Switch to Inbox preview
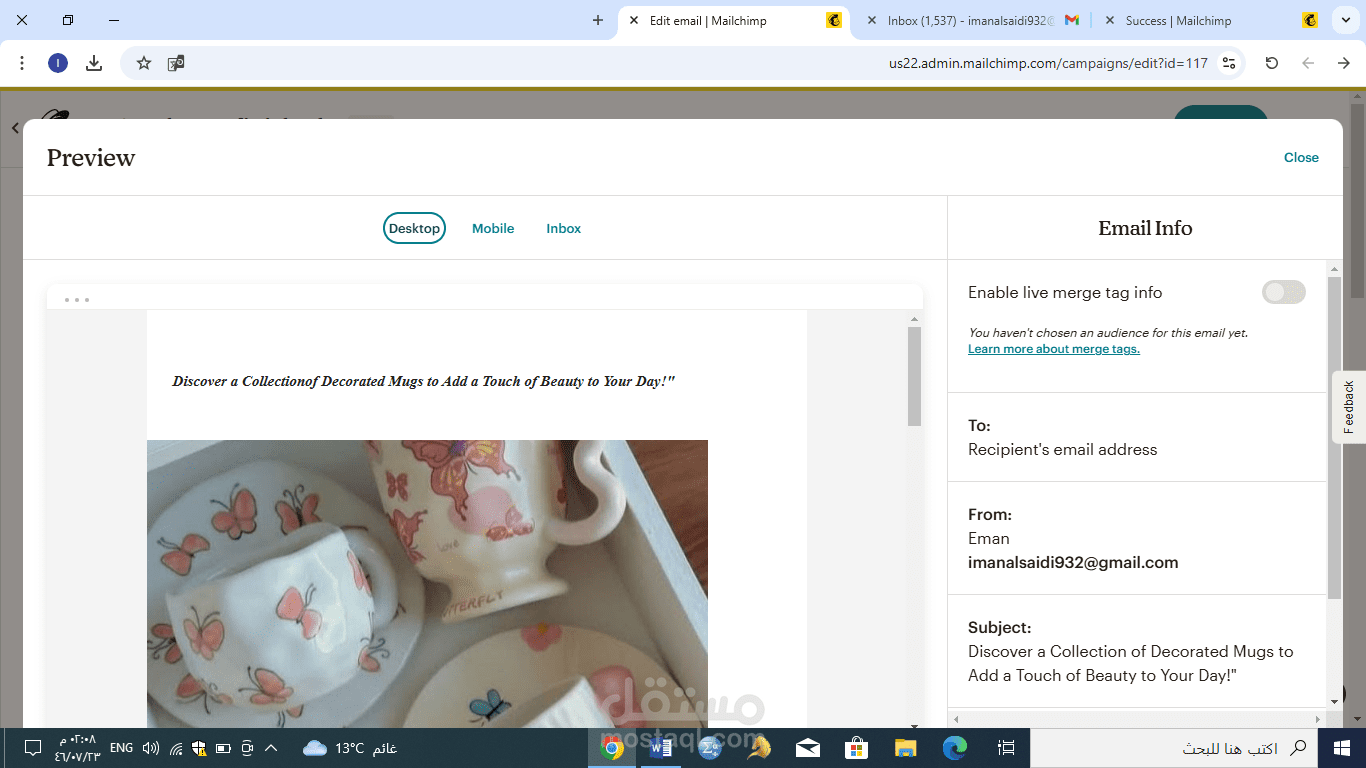This screenshot has height=768, width=1366. pos(563,228)
